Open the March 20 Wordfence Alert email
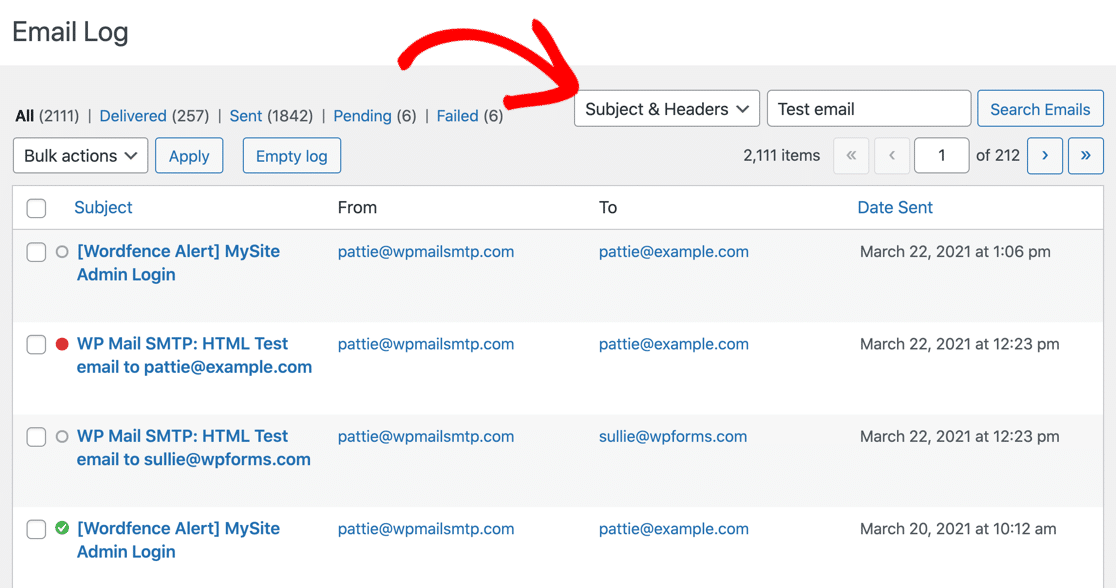This screenshot has width=1116, height=588. [178, 540]
